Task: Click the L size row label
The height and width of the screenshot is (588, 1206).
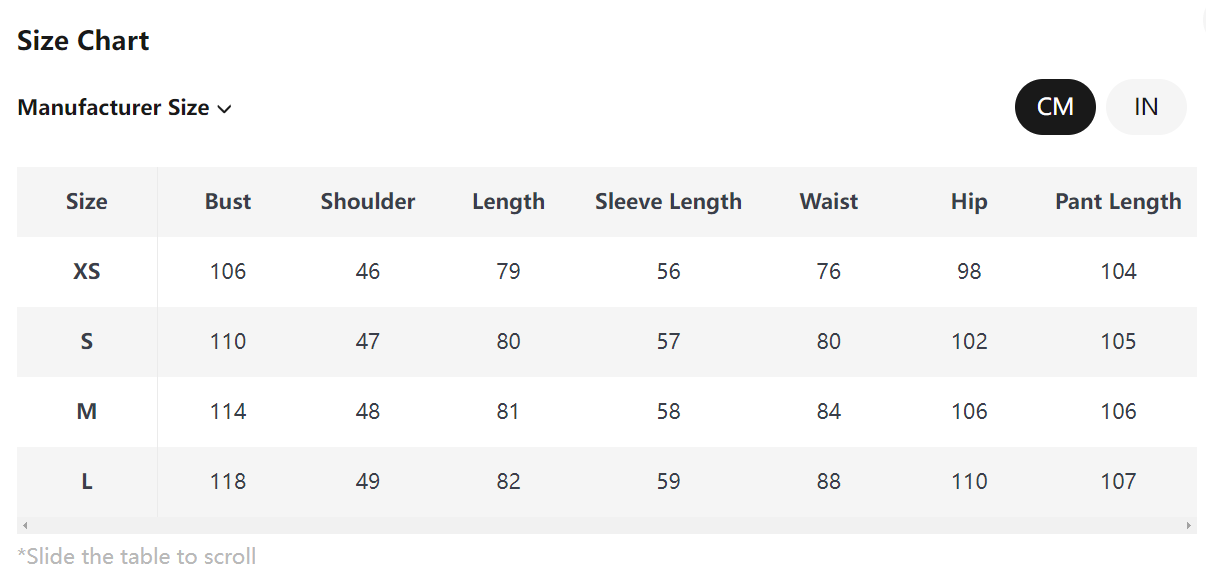Action: [x=87, y=482]
